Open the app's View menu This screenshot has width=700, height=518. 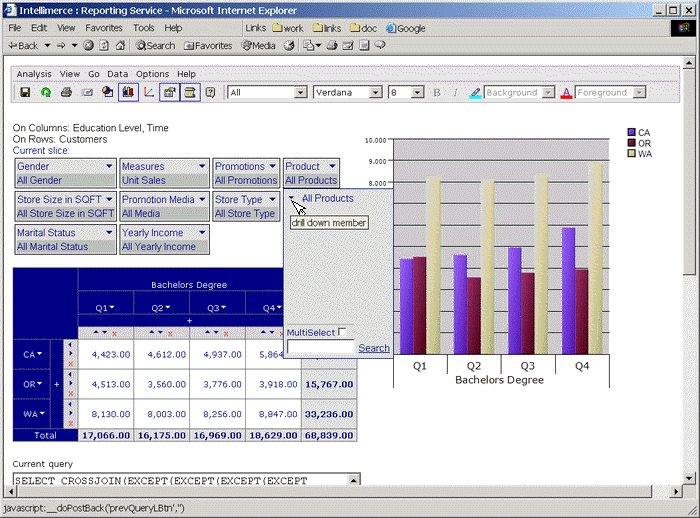click(x=70, y=74)
